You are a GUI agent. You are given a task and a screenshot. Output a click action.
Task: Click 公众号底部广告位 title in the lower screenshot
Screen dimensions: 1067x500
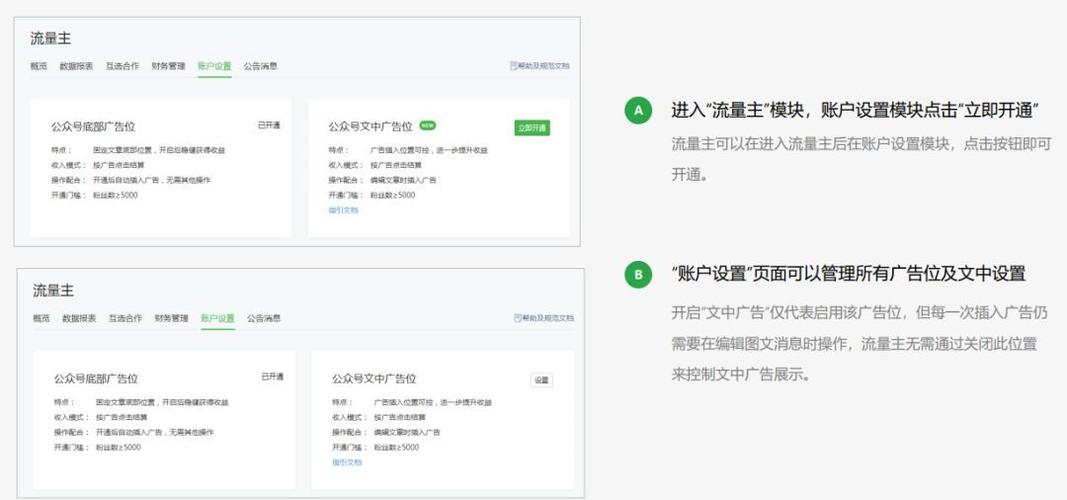pos(96,378)
